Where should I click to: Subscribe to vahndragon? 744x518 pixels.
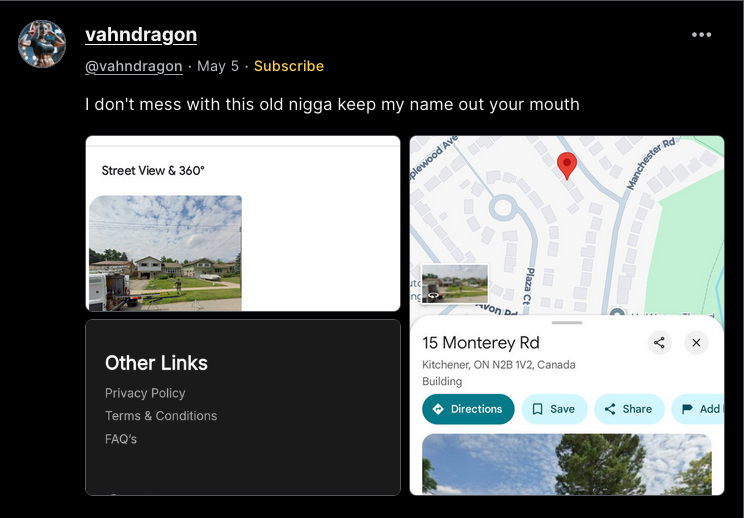click(288, 66)
